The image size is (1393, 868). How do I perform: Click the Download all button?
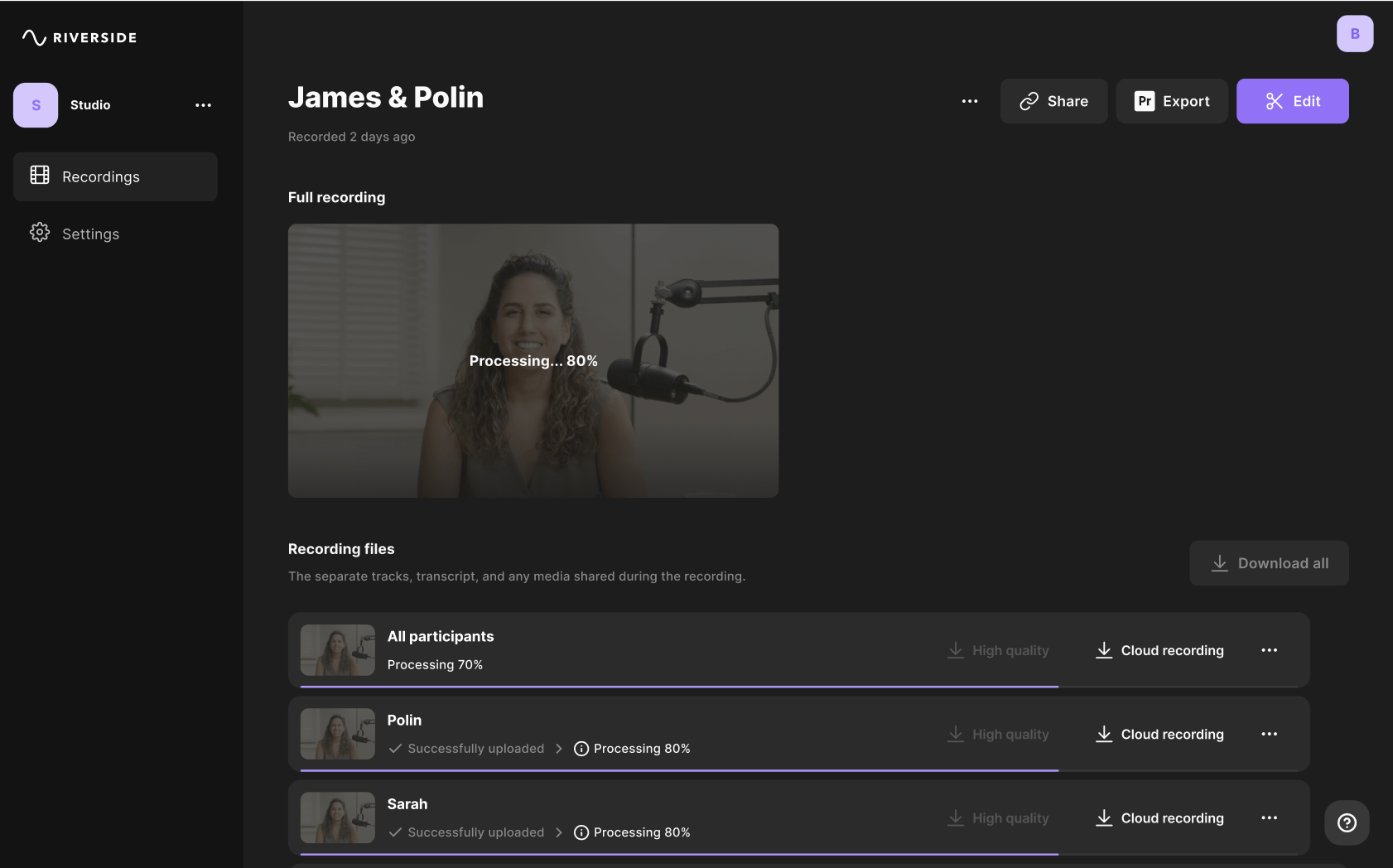pos(1270,563)
